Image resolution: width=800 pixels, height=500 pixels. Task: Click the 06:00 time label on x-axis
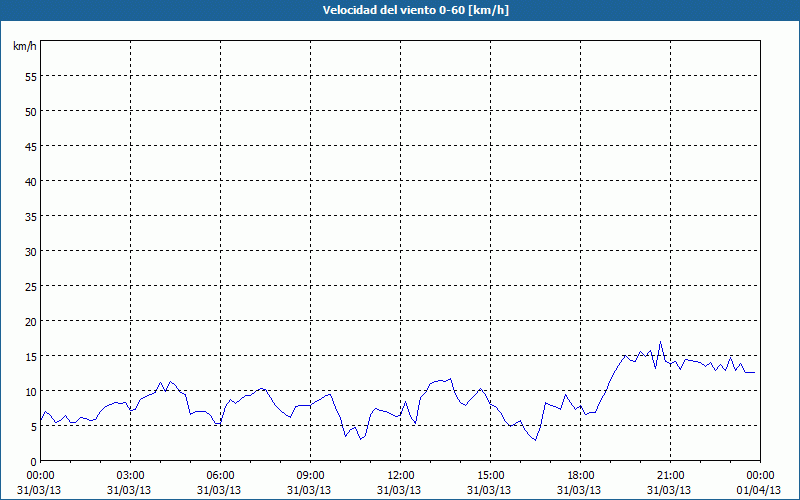coord(220,476)
